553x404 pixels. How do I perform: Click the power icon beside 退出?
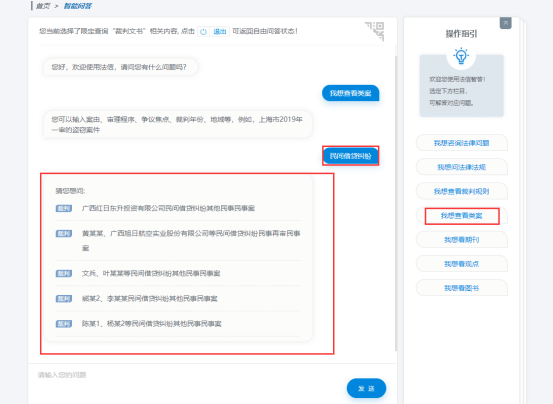pos(203,32)
